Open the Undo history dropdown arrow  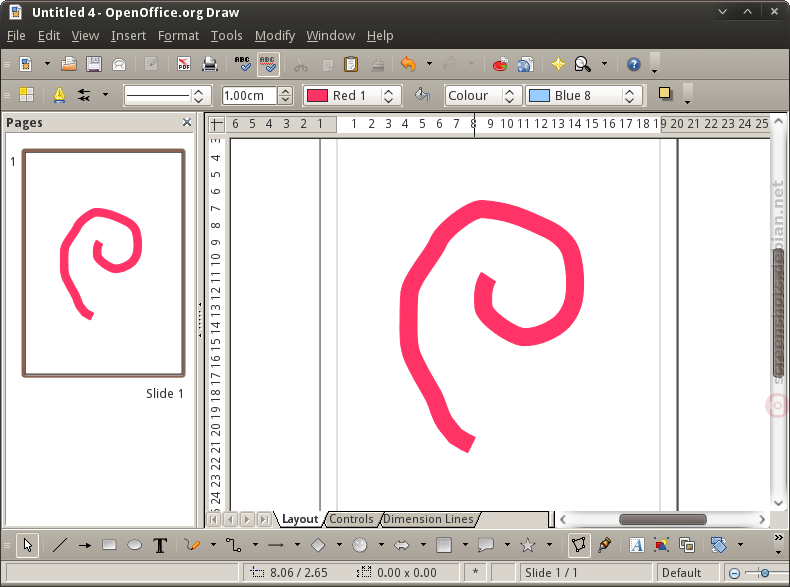429,64
